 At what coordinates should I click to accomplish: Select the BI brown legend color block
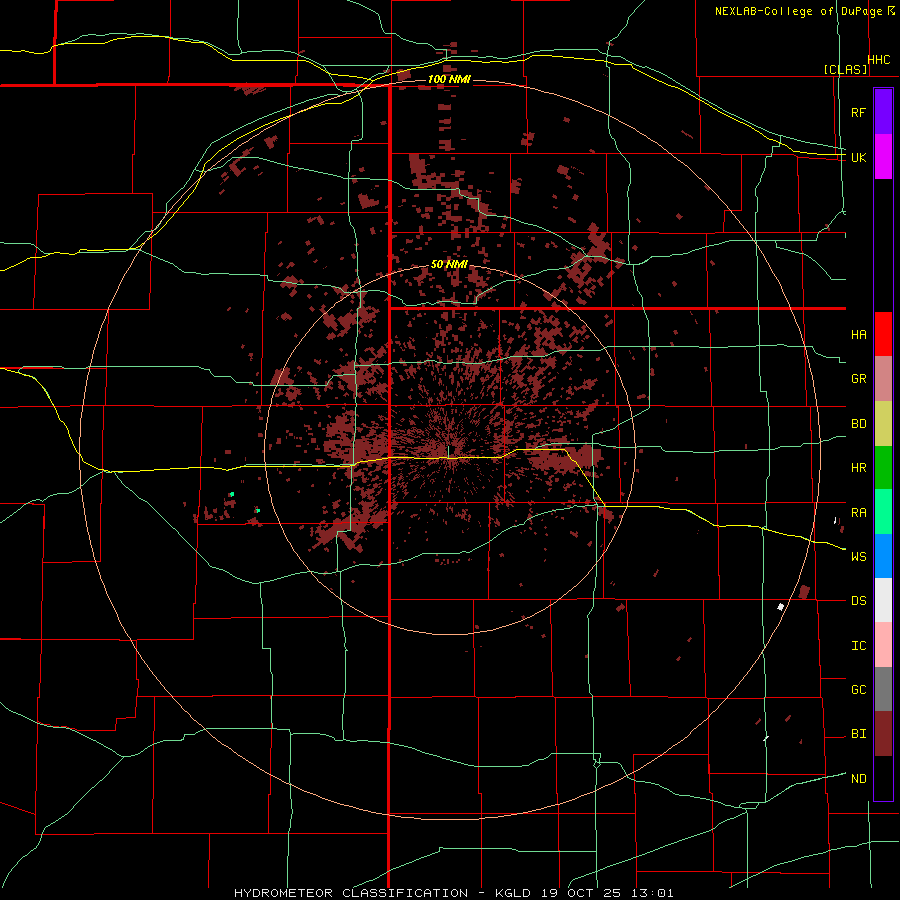(883, 734)
